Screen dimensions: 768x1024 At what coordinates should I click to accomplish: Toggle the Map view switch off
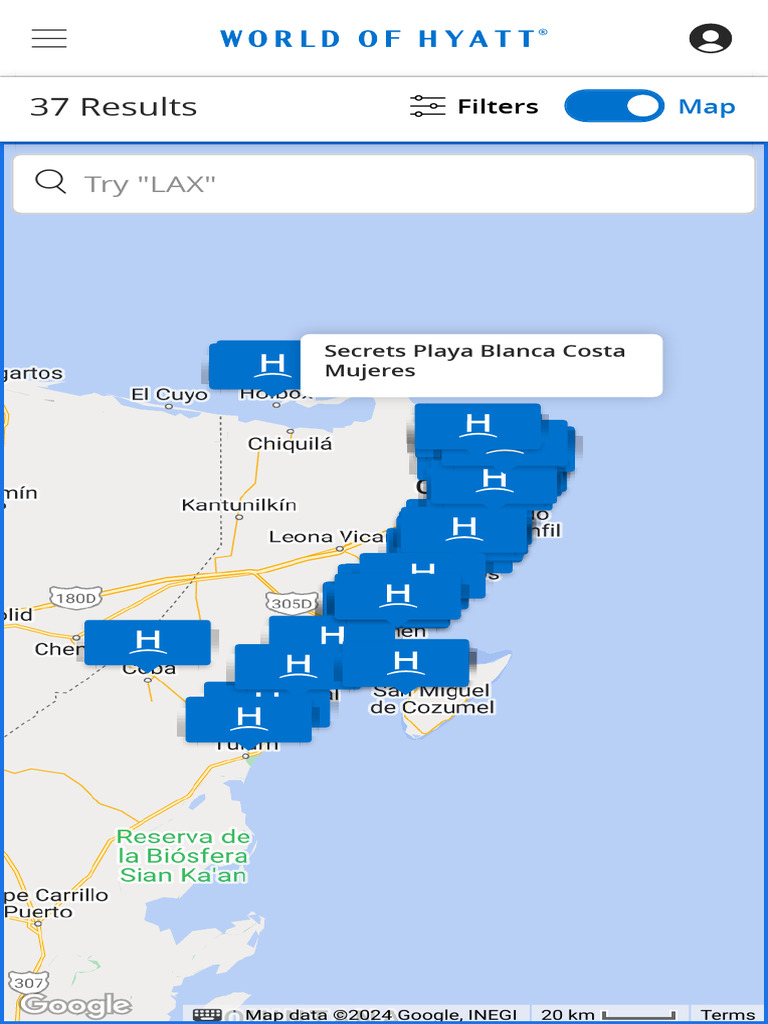614,106
